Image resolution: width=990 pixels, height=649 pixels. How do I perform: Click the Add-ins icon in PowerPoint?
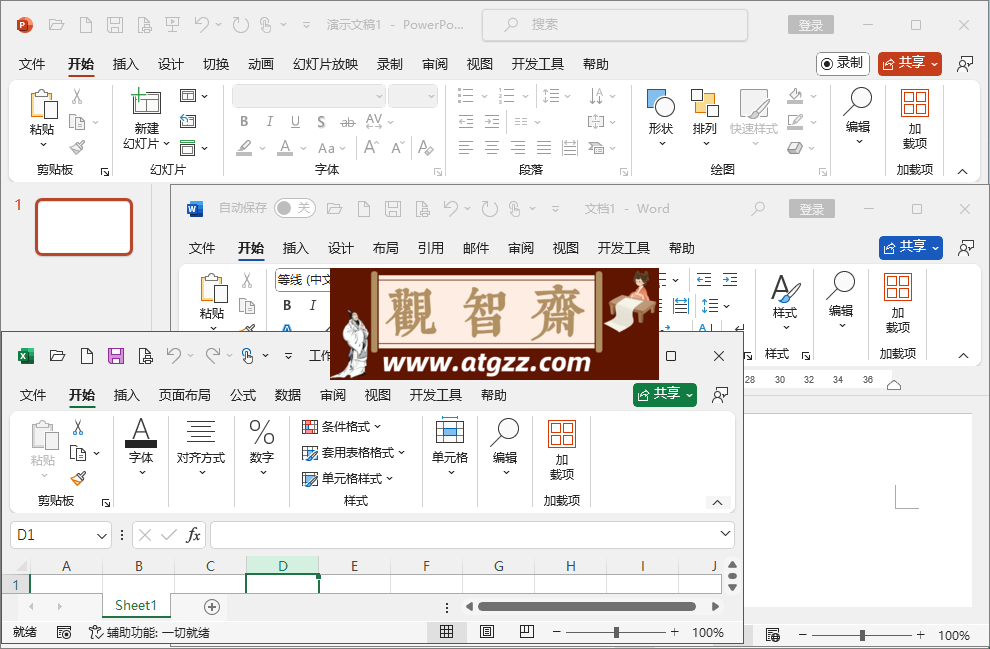click(x=915, y=103)
